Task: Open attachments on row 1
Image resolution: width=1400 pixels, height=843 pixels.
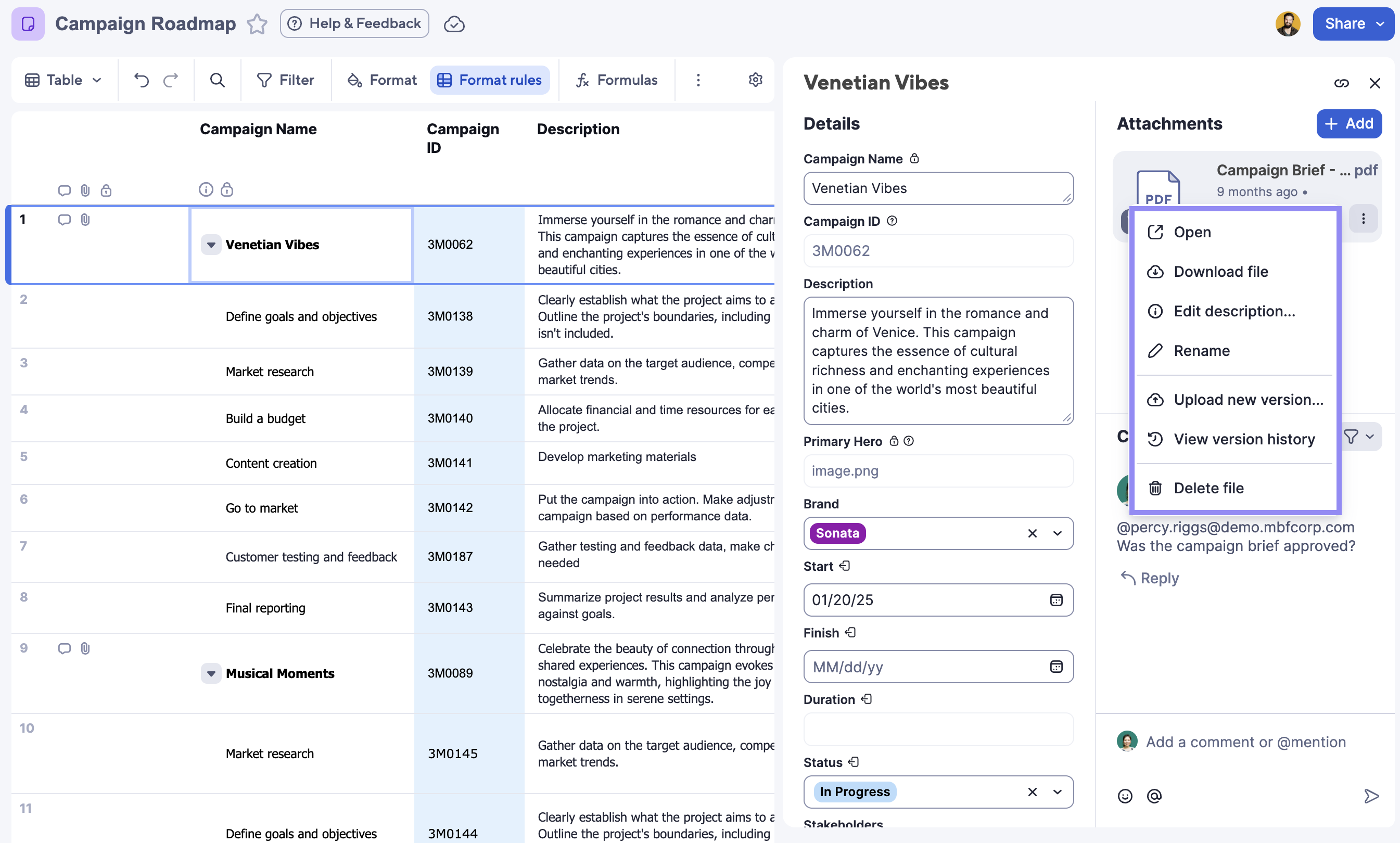Action: pos(85,220)
